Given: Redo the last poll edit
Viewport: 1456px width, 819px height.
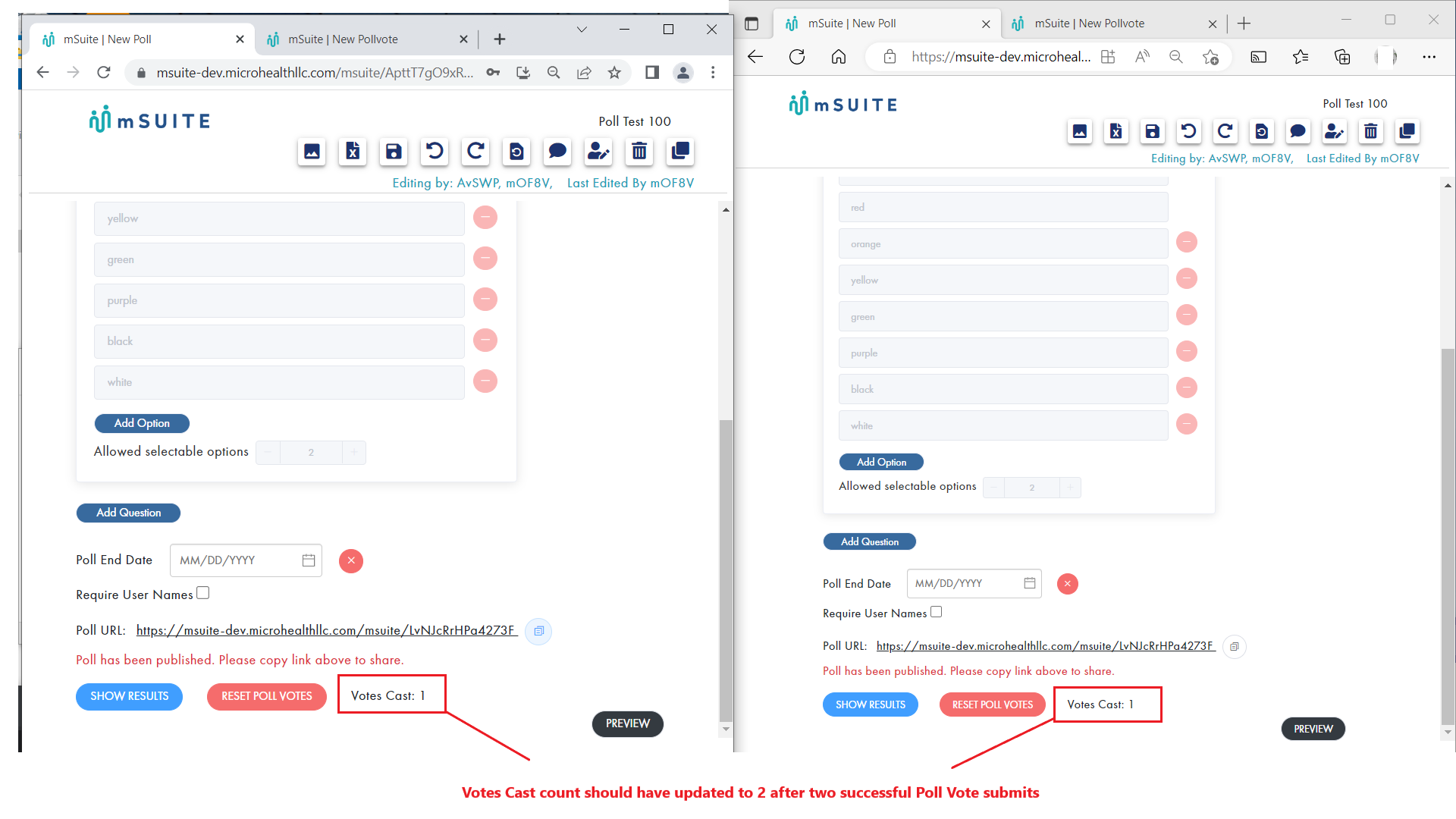Looking at the screenshot, I should pyautogui.click(x=475, y=152).
